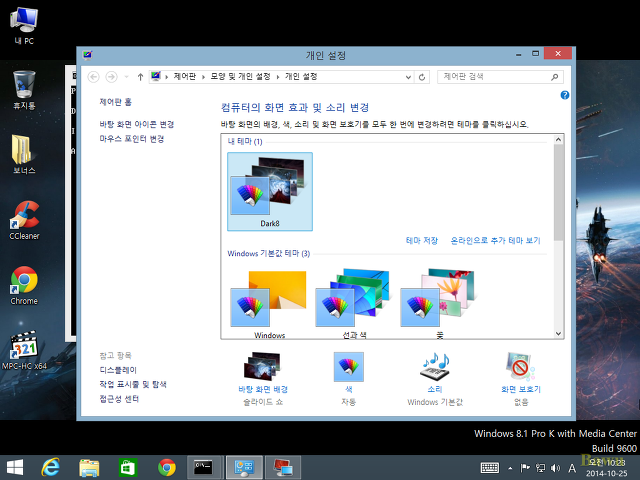Screen dimensions: 640x480
Task: Open address bar history dropdown
Action: pyautogui.click(x=408, y=77)
